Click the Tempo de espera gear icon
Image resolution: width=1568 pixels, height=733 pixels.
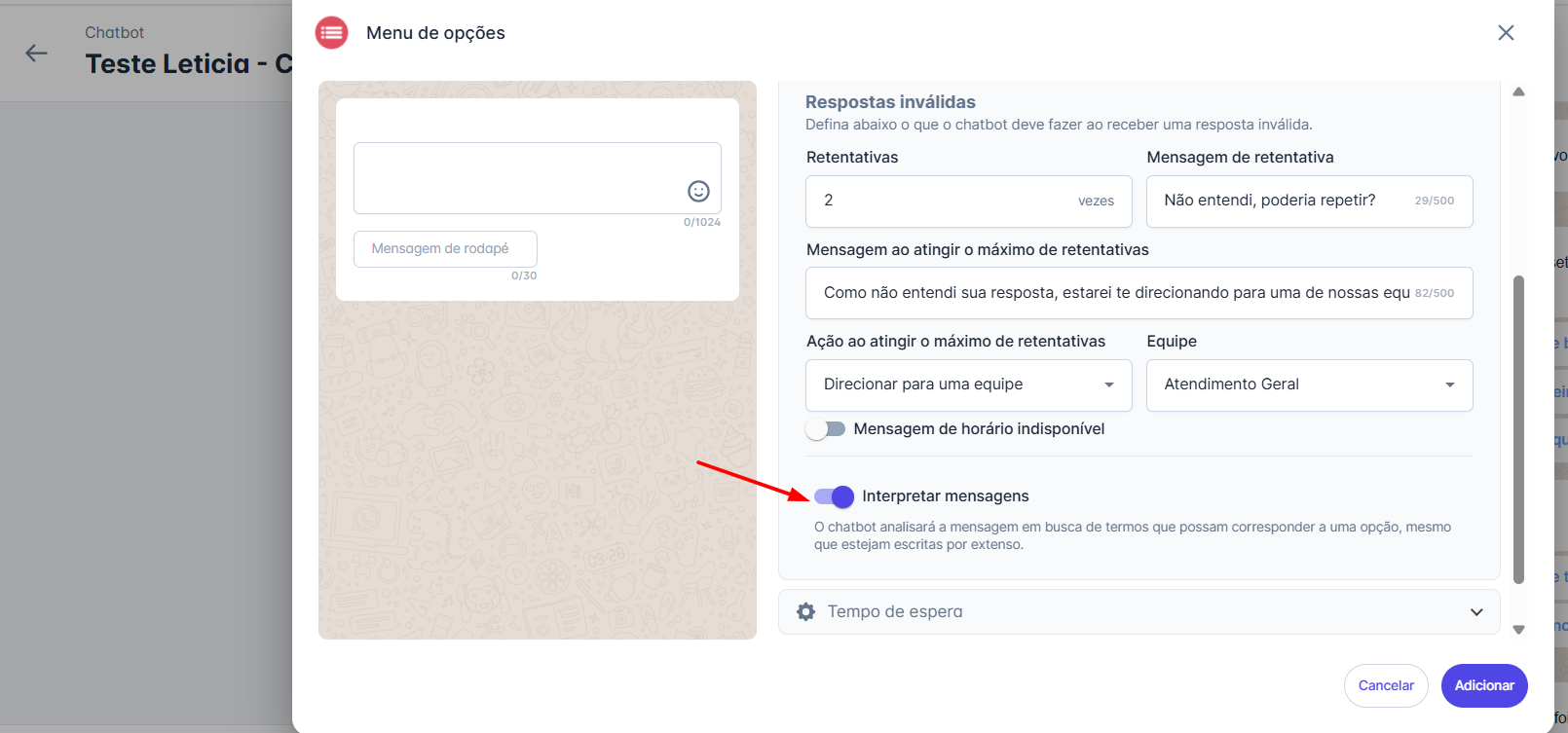[805, 611]
